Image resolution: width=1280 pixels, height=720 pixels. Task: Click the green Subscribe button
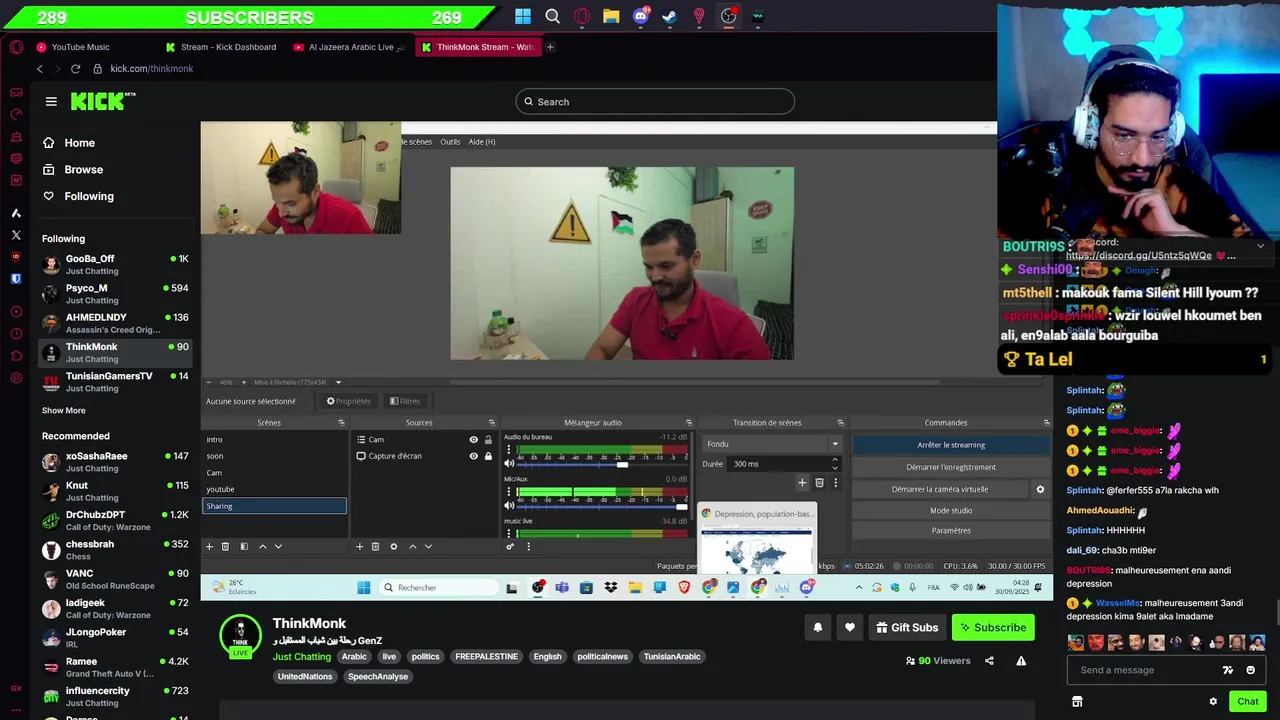tap(993, 627)
